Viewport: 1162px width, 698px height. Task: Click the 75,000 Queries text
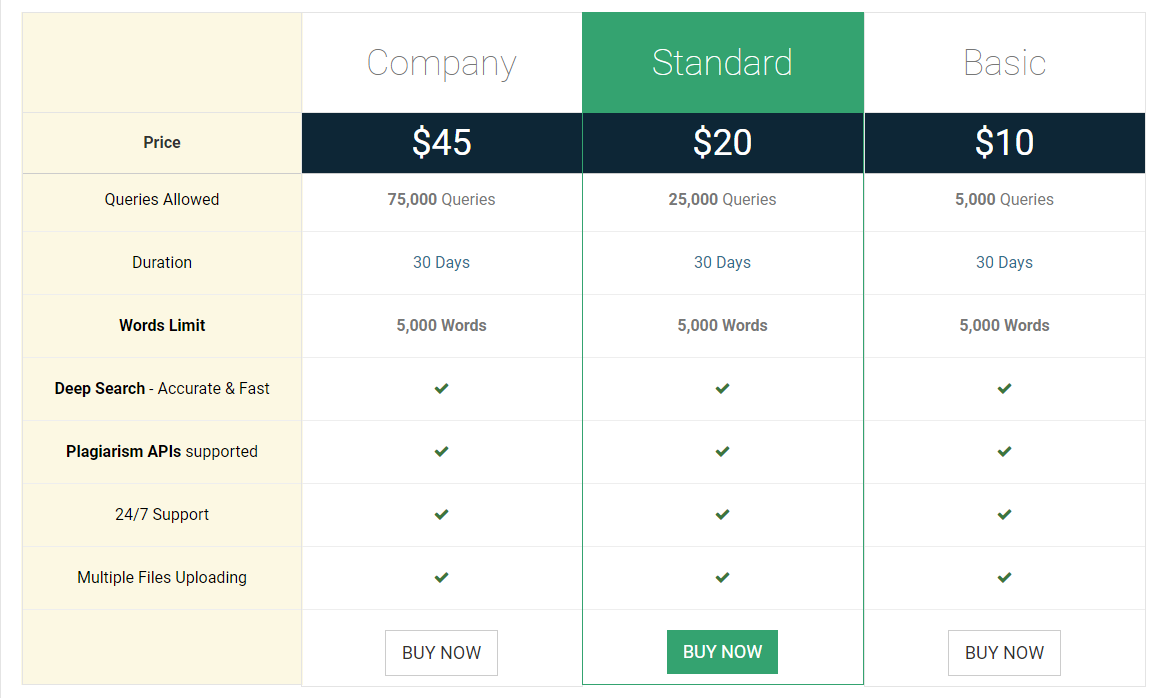(442, 199)
